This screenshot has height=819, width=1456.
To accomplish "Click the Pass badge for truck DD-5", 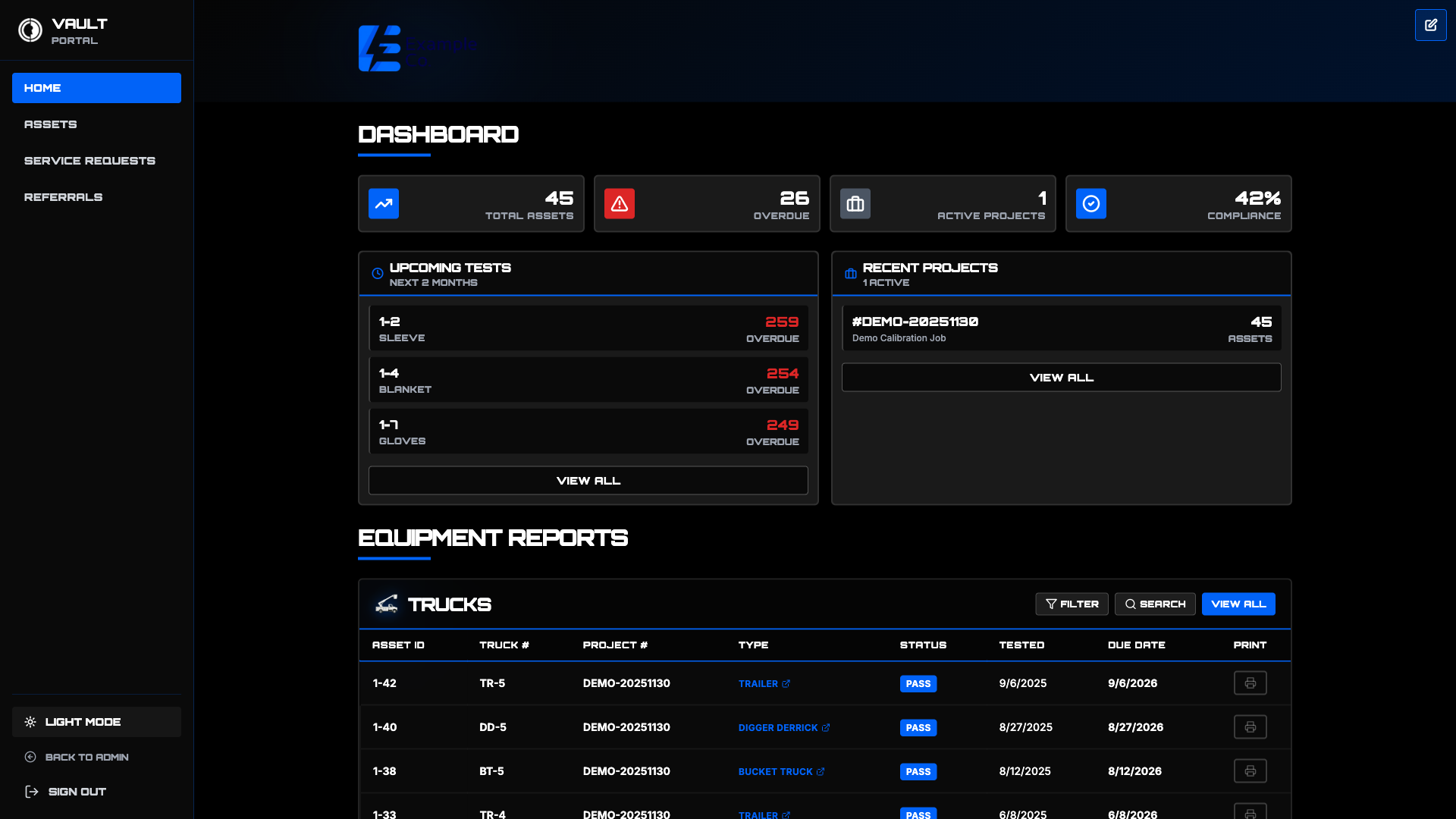I will (x=918, y=727).
